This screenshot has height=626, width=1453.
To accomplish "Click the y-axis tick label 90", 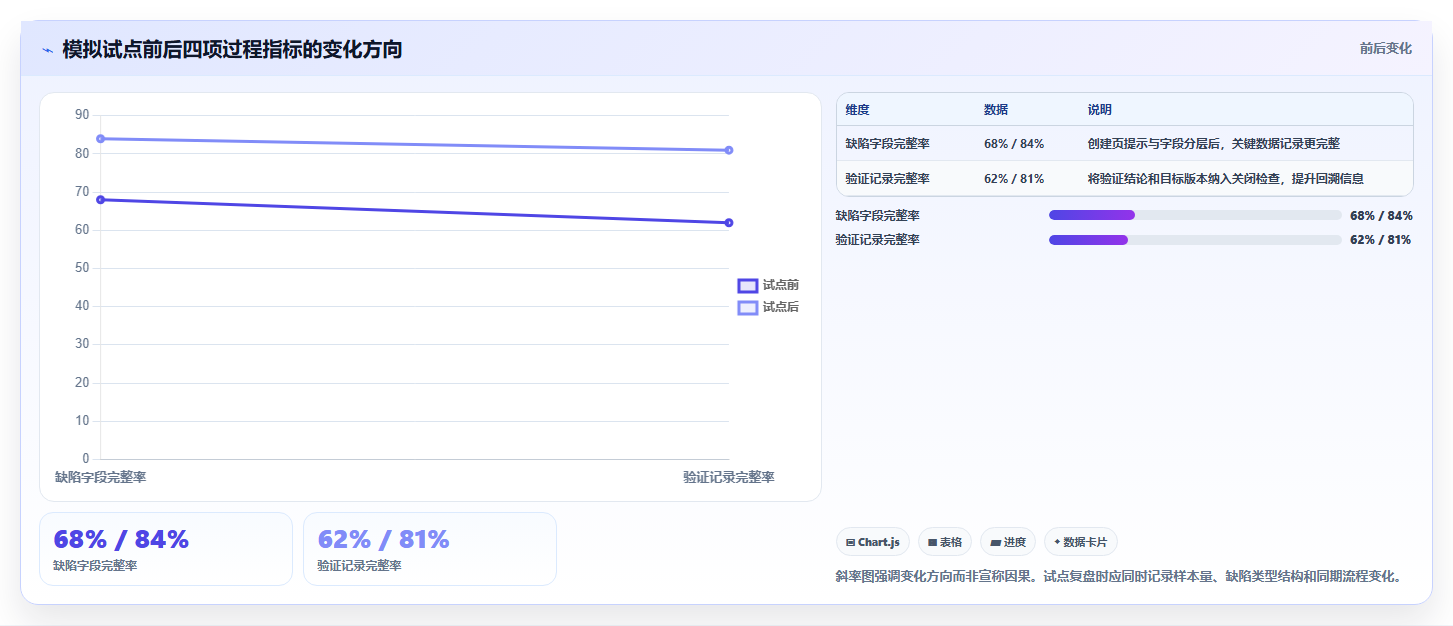I will pos(82,115).
